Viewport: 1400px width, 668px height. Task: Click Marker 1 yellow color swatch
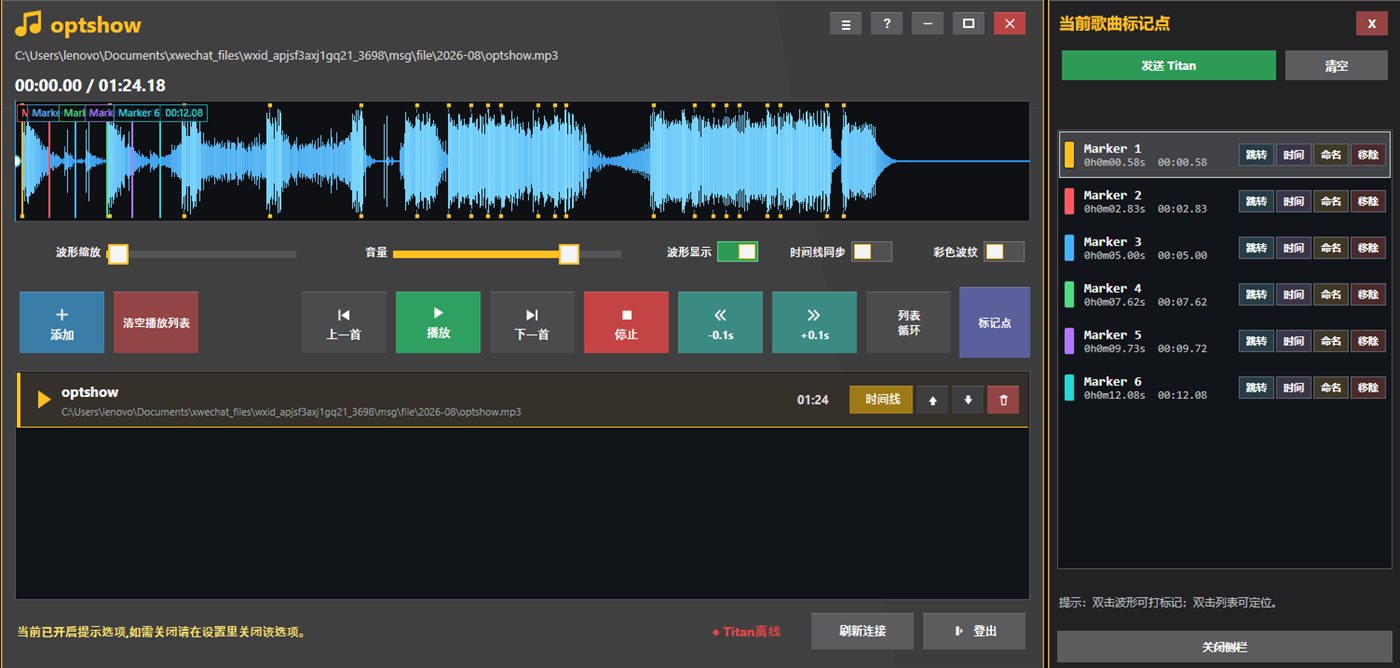click(1069, 155)
